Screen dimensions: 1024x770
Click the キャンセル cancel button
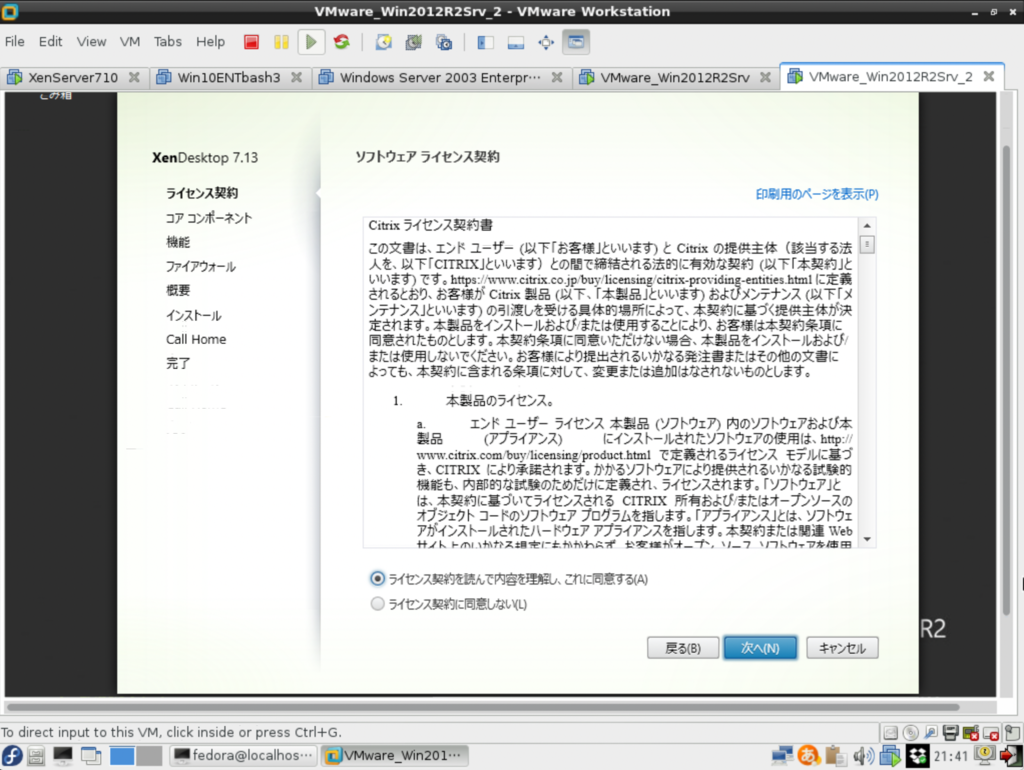pyautogui.click(x=842, y=648)
